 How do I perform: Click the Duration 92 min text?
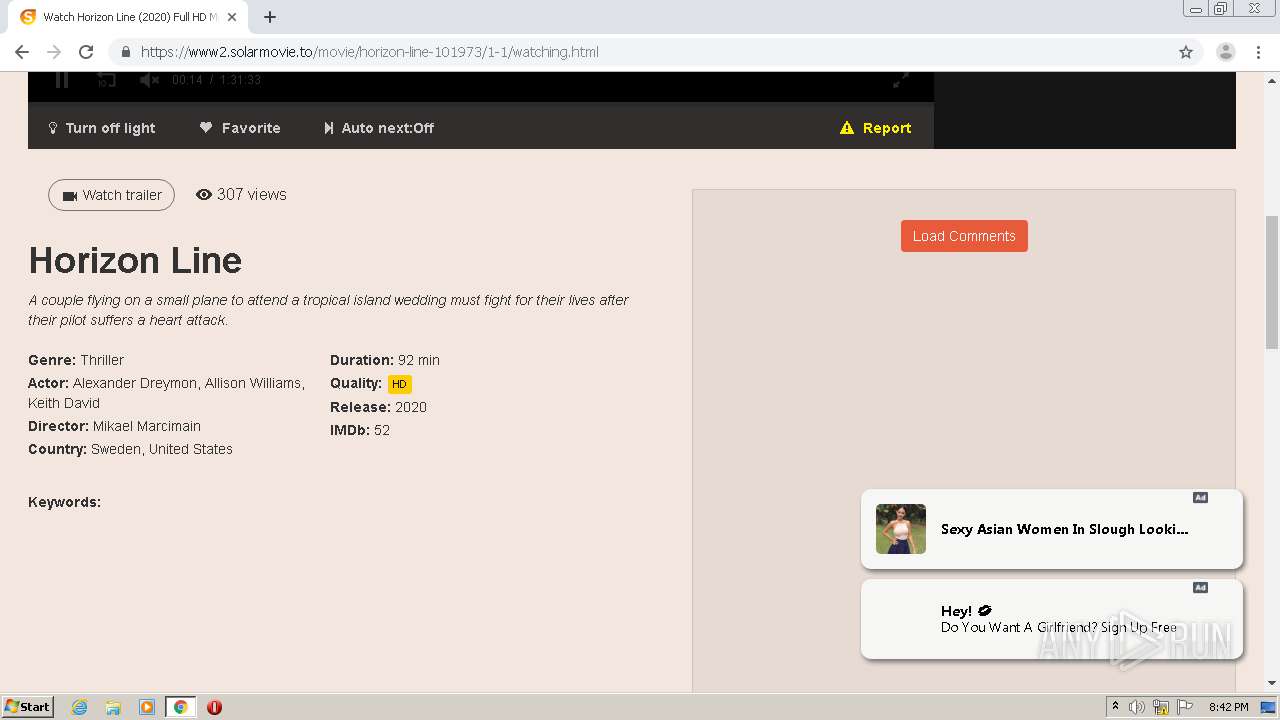point(385,360)
